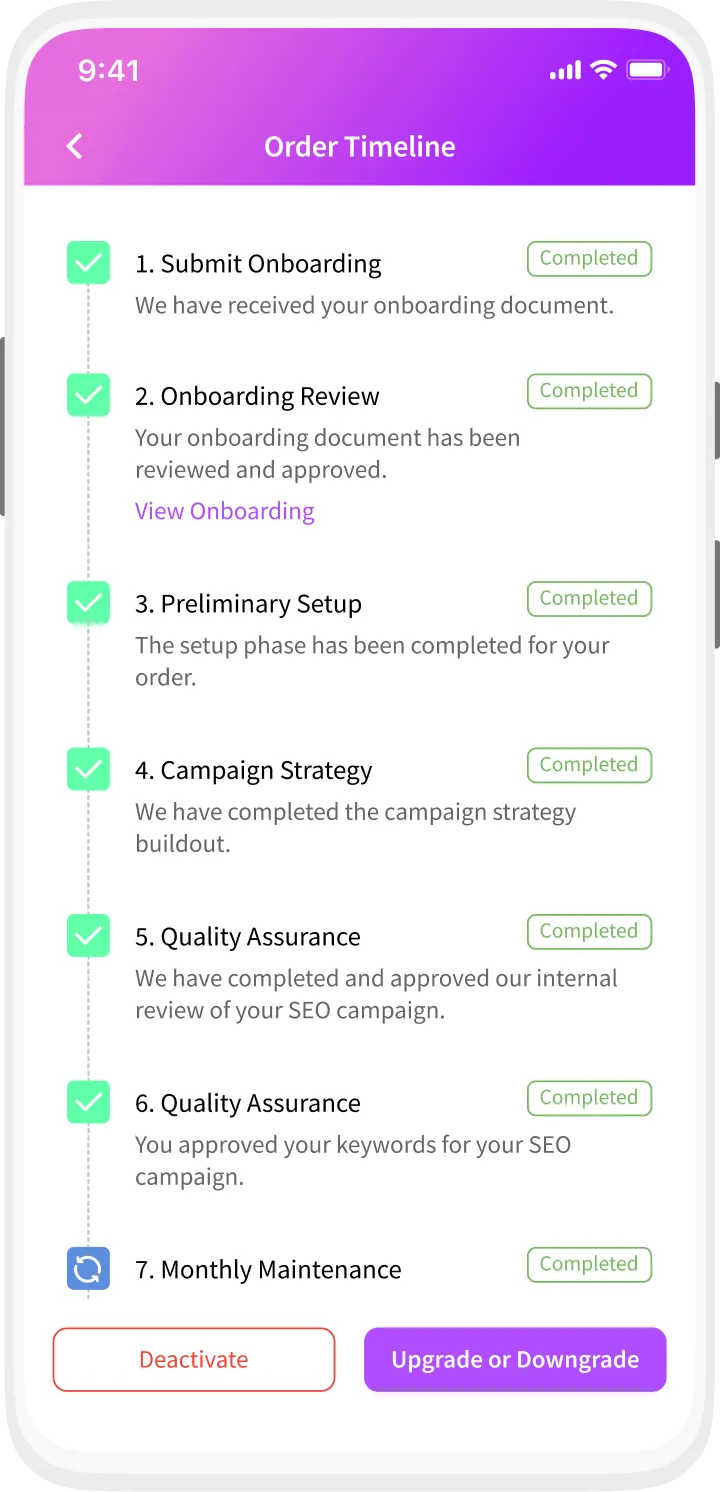Tap the Completed badge beside Preliminary Setup
The image size is (721, 1492).
589,599
